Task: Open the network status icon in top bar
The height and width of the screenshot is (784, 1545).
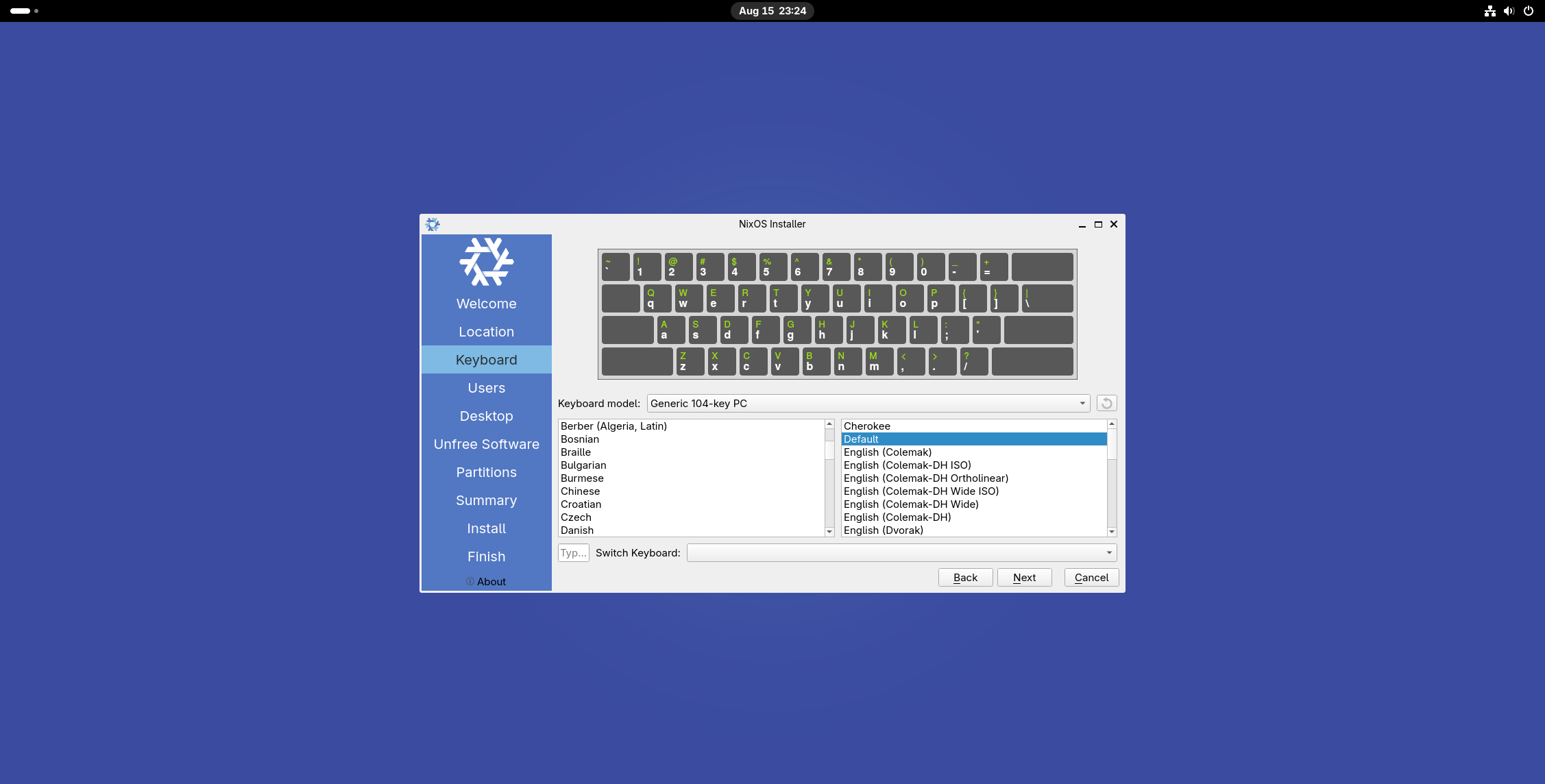Action: 1489,11
